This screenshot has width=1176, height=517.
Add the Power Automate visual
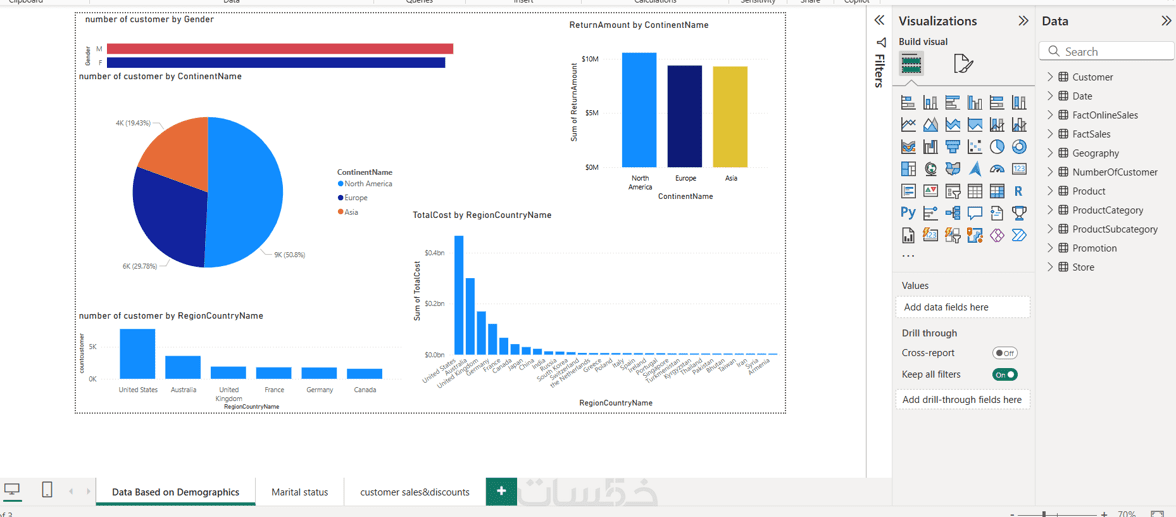pyautogui.click(x=1019, y=236)
